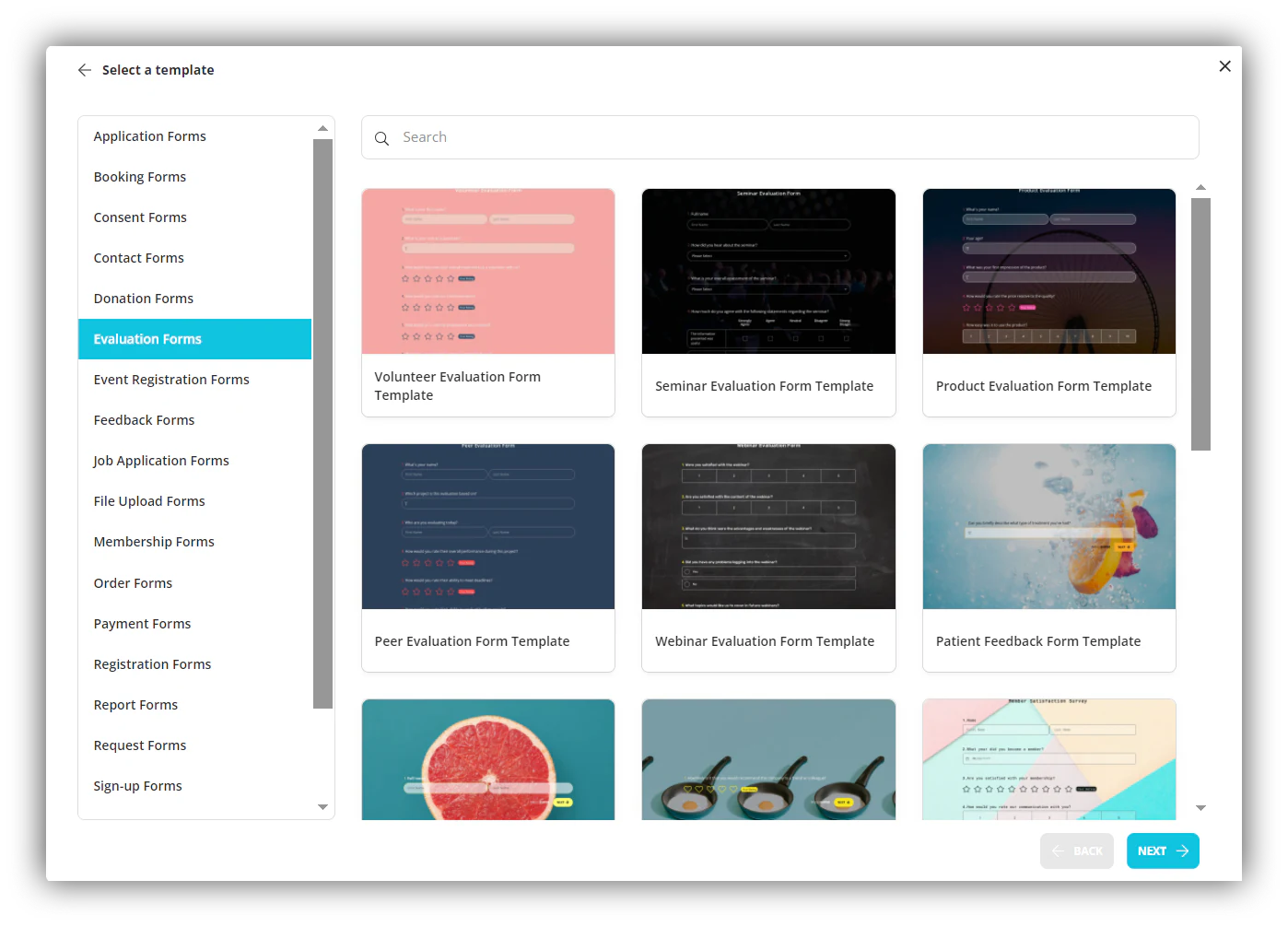Open File Upload Forms category
Image resolution: width=1288 pixels, height=927 pixels.
click(x=194, y=501)
